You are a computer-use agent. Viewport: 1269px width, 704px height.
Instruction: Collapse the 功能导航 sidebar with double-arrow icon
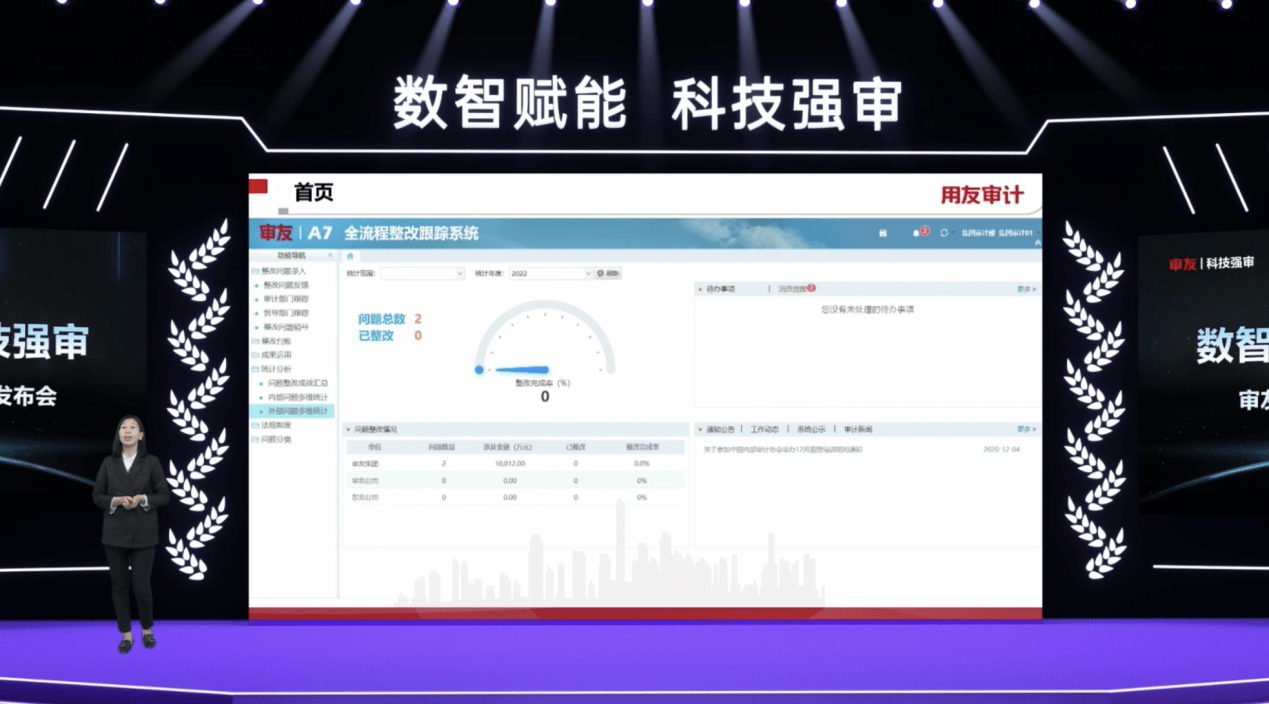tap(332, 256)
